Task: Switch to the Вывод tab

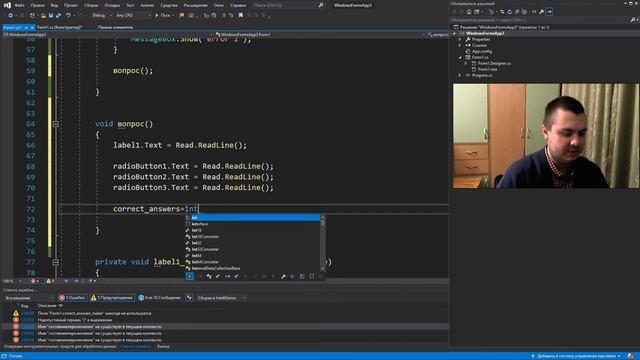Action: pos(163,347)
